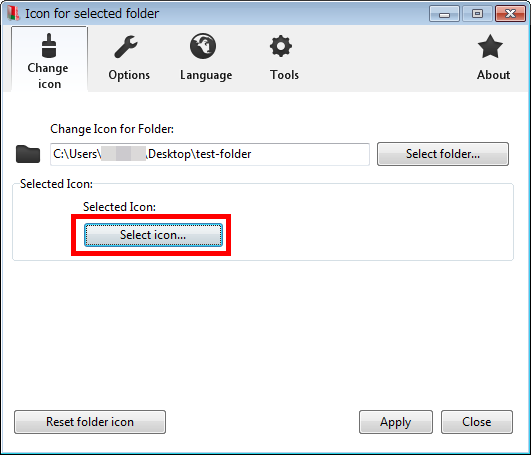Open the Change icon tab
This screenshot has width=531, height=455.
[x=49, y=59]
